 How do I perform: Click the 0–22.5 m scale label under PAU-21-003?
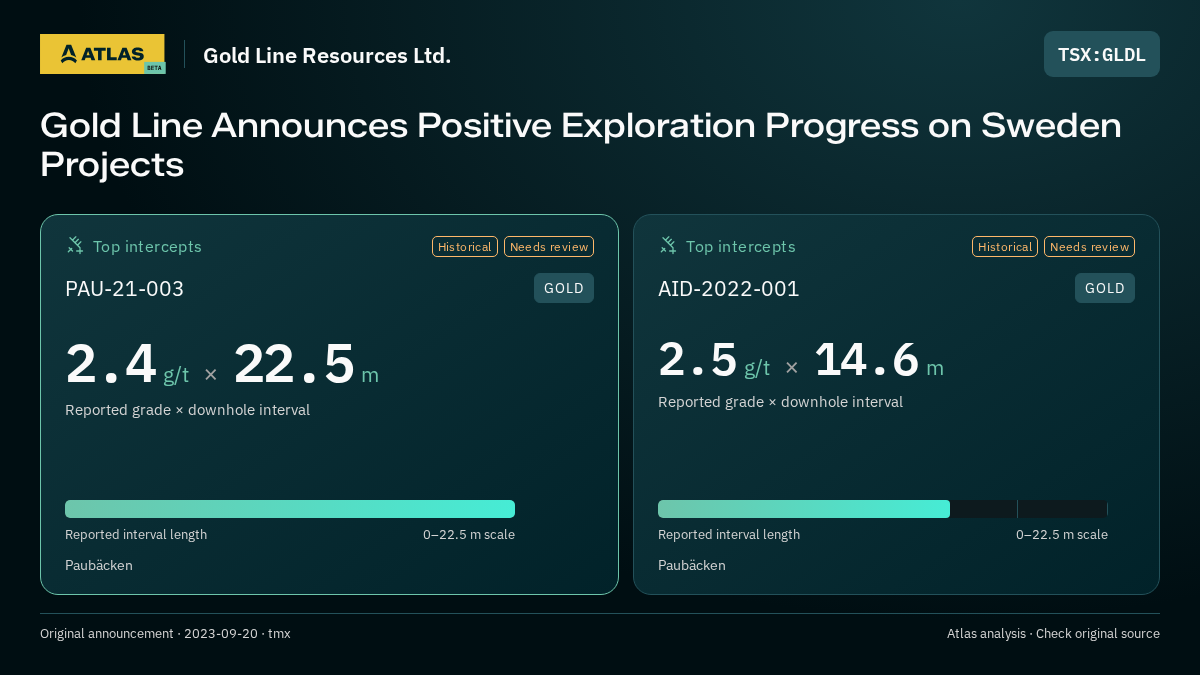[469, 535]
